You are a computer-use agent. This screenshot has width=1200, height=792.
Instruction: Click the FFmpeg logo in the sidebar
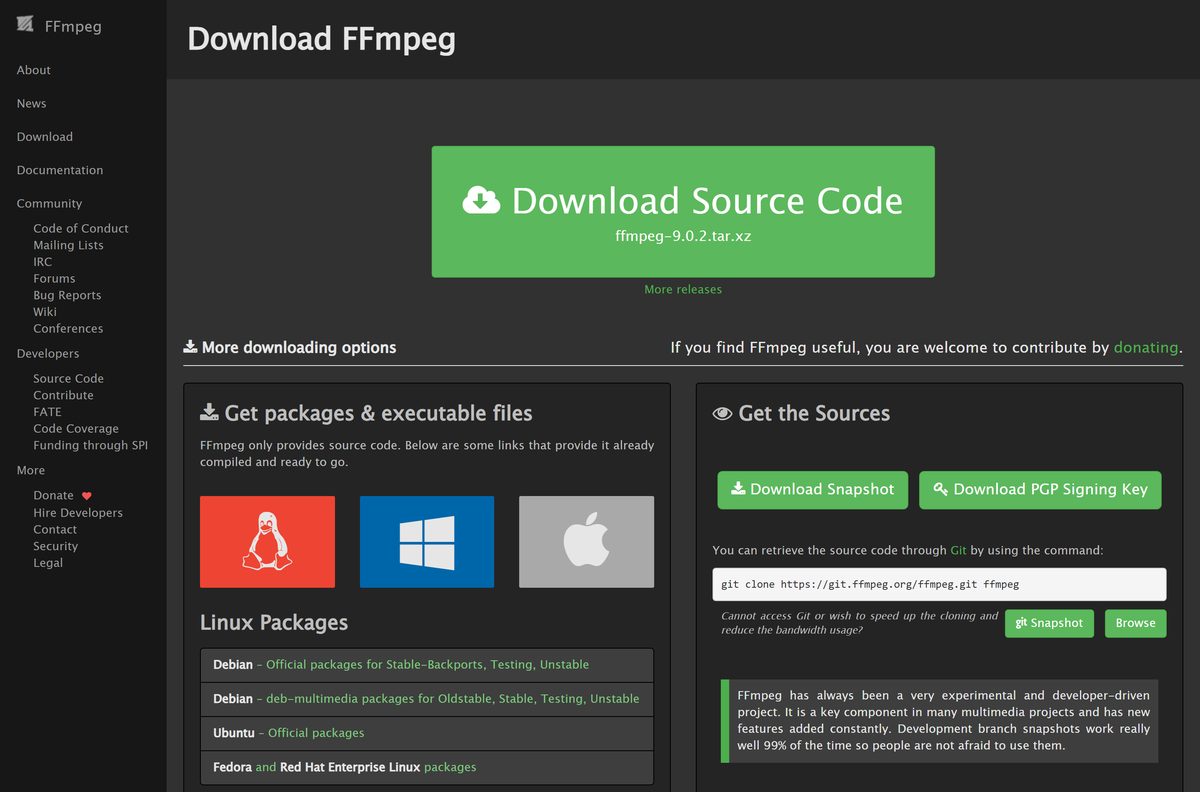point(25,25)
